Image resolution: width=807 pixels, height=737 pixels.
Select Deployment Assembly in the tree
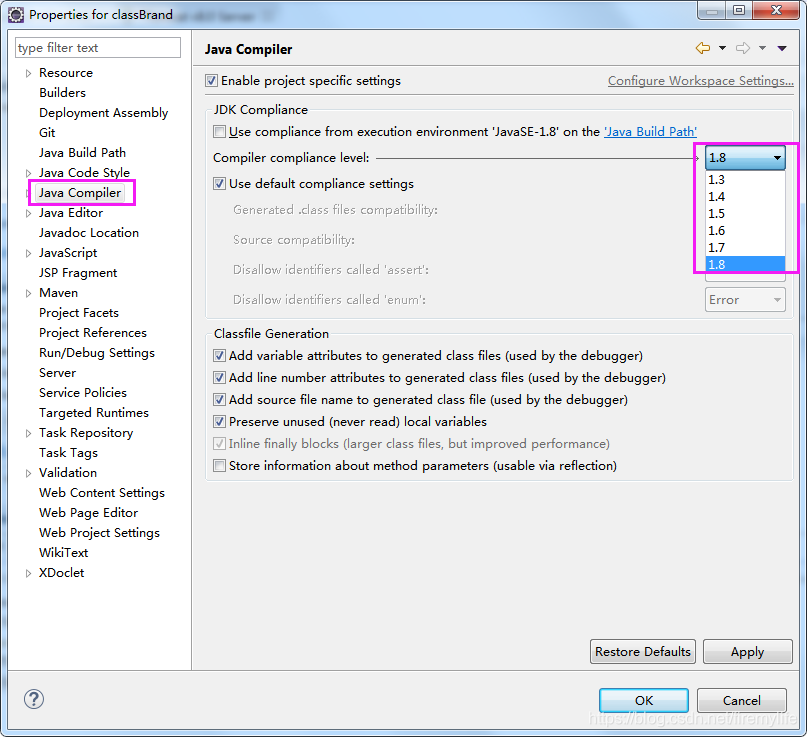pos(103,113)
